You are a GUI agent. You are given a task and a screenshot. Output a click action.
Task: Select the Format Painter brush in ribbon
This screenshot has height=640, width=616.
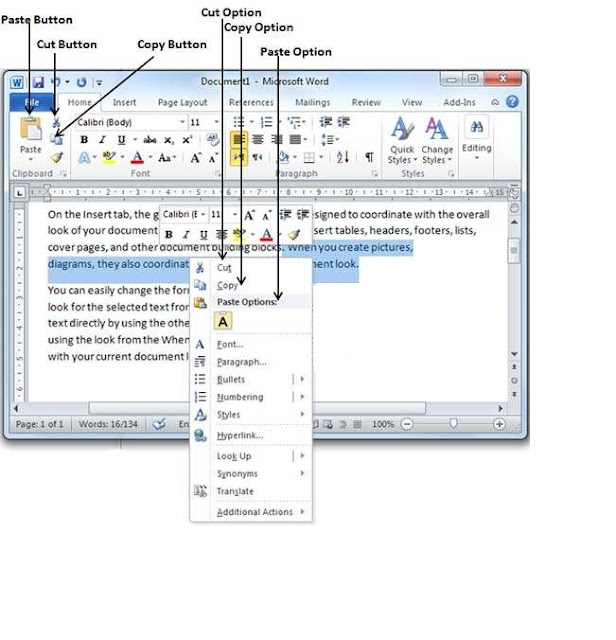(57, 158)
